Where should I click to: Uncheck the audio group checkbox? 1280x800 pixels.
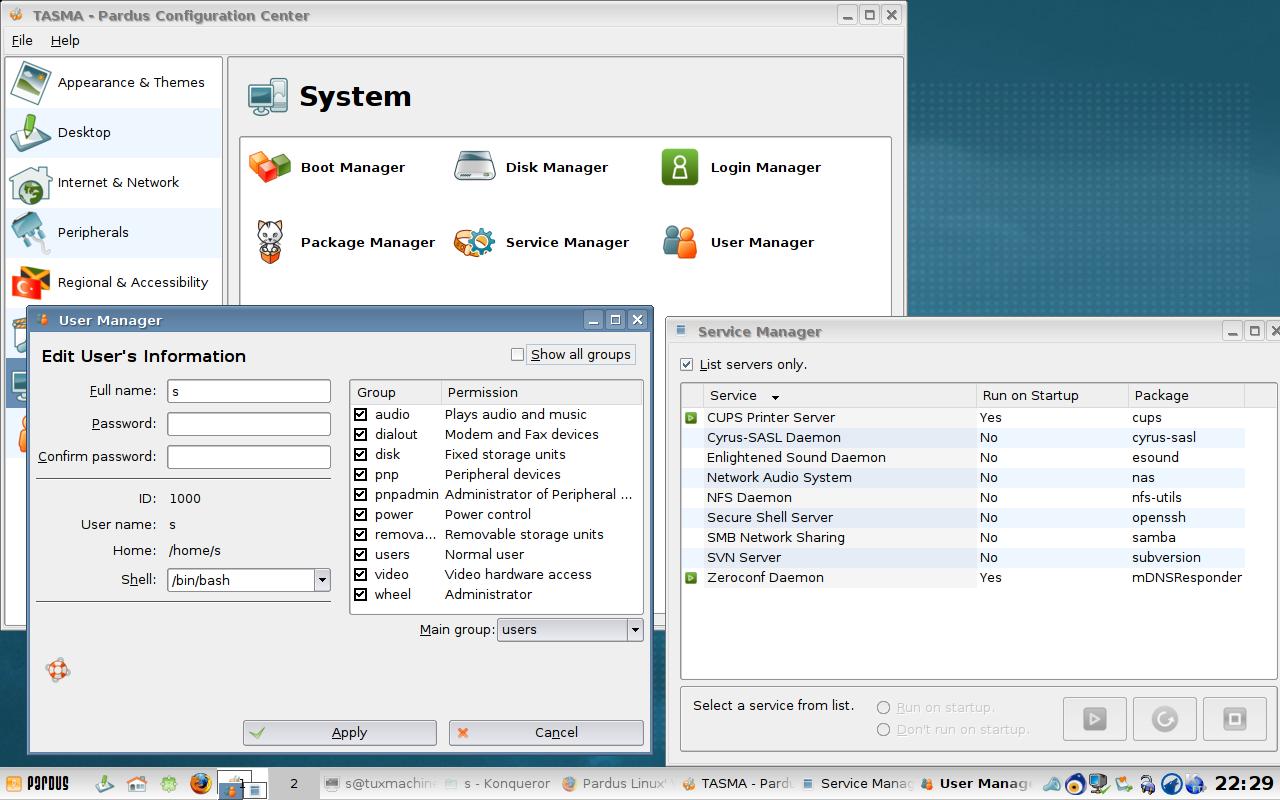point(361,414)
